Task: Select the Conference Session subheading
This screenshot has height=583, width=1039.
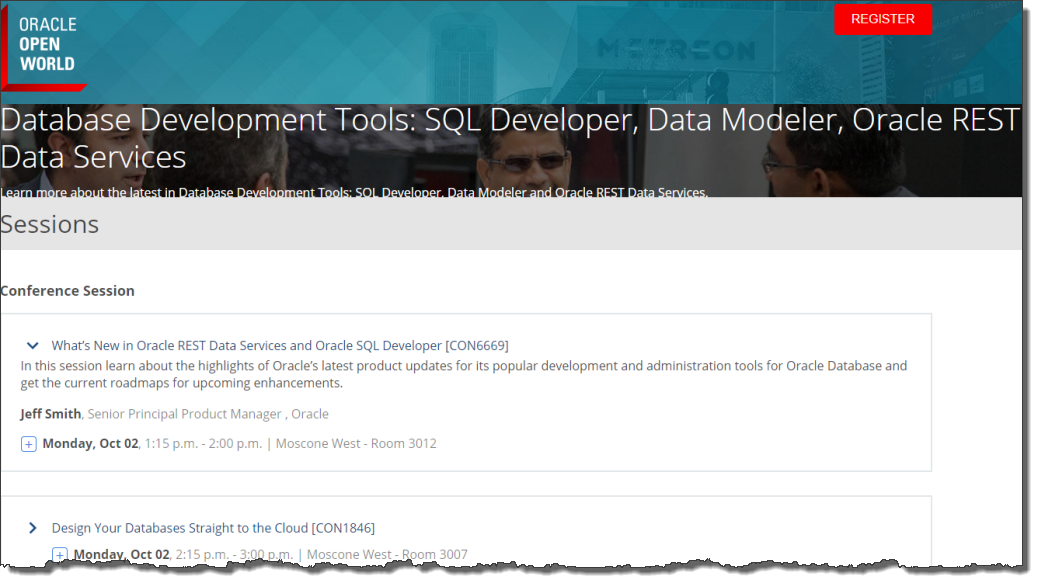Action: pyautogui.click(x=67, y=291)
